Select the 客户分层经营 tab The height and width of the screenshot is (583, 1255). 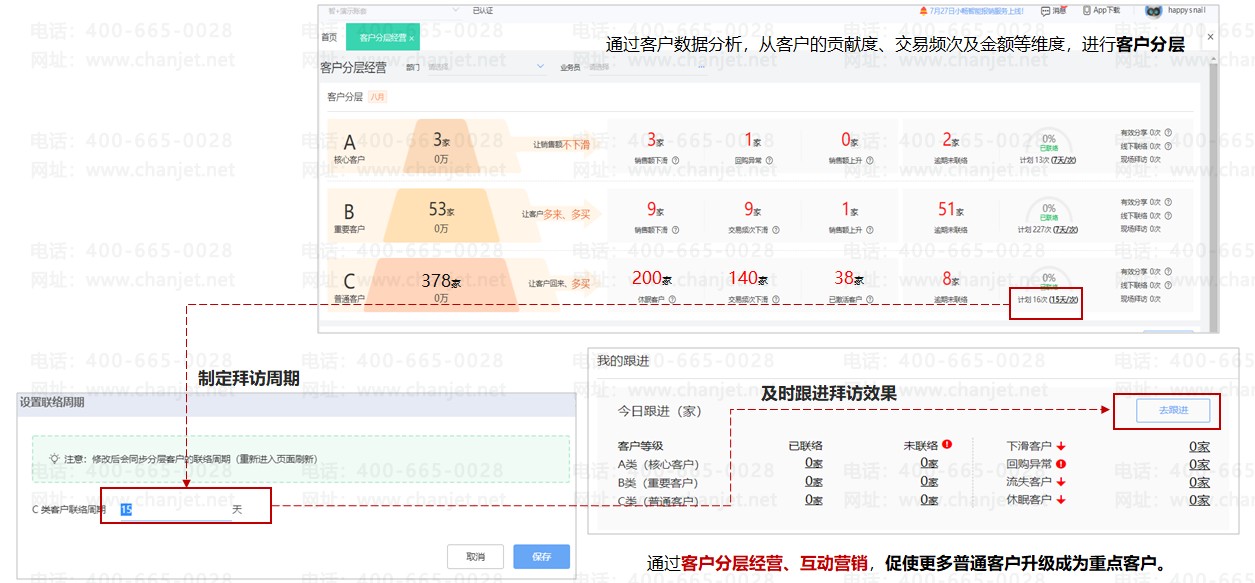383,37
